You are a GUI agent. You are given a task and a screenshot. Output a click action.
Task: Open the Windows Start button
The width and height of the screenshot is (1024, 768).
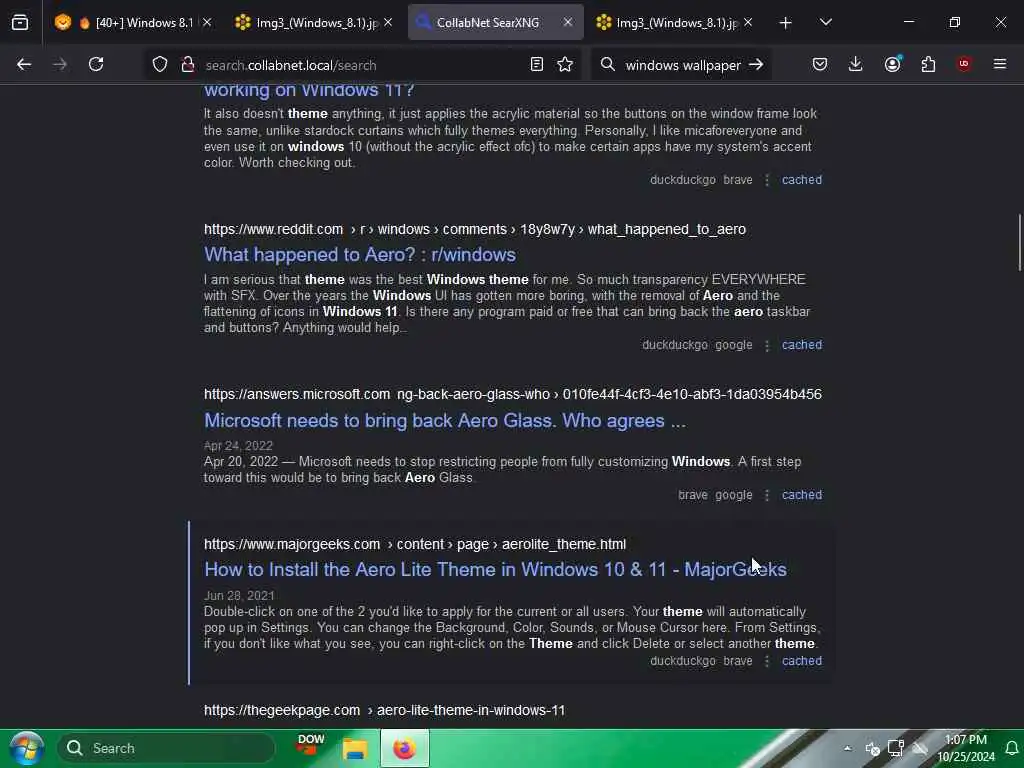pyautogui.click(x=26, y=748)
